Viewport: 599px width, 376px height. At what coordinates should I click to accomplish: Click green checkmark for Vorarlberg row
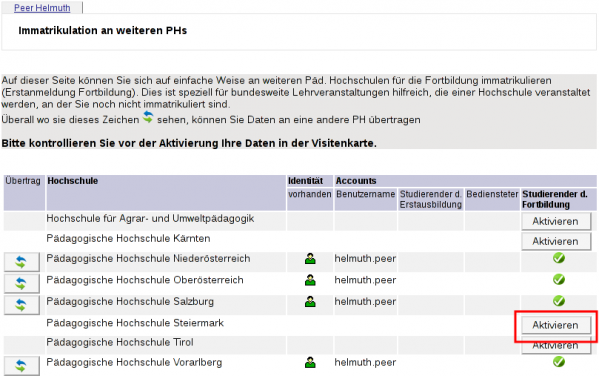click(559, 361)
